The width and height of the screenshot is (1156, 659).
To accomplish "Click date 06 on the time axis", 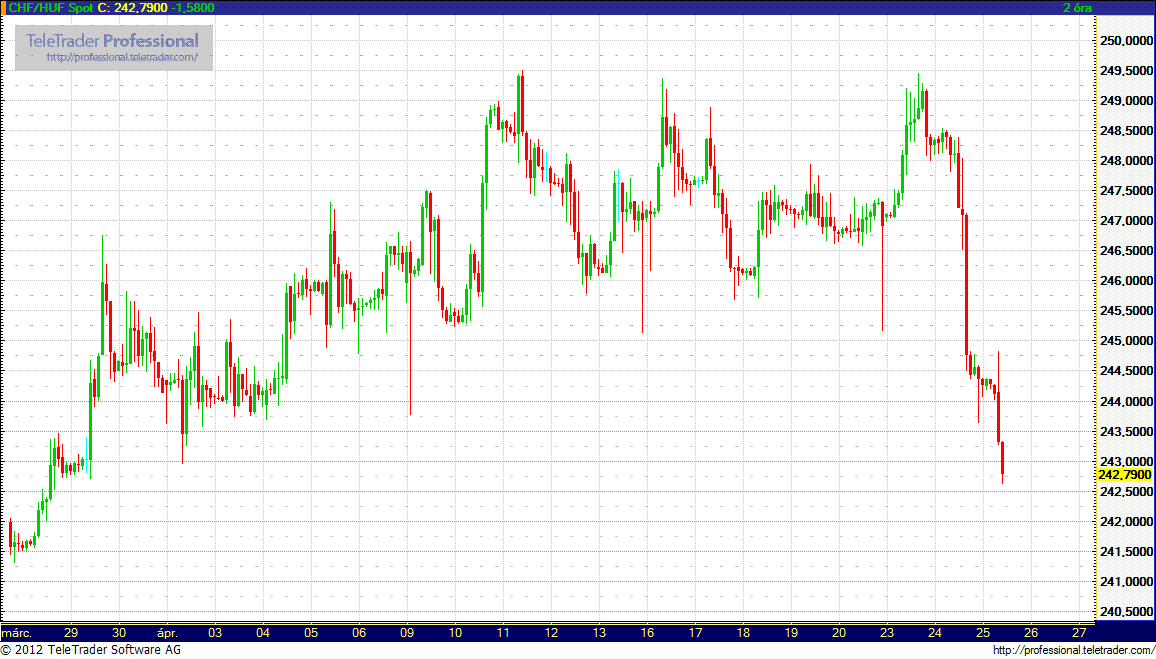I will click(359, 633).
